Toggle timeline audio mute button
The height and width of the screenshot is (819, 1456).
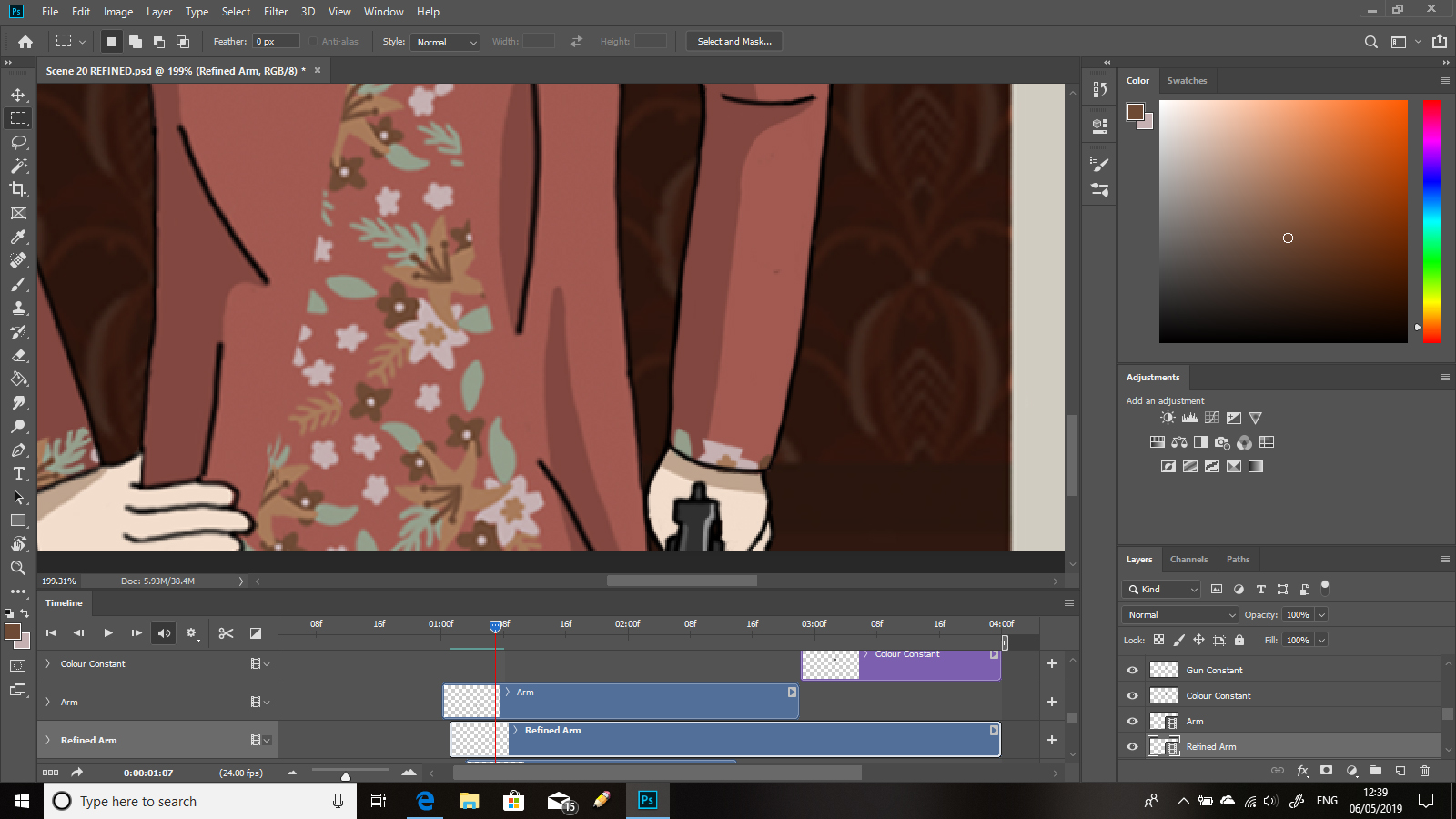tap(164, 633)
